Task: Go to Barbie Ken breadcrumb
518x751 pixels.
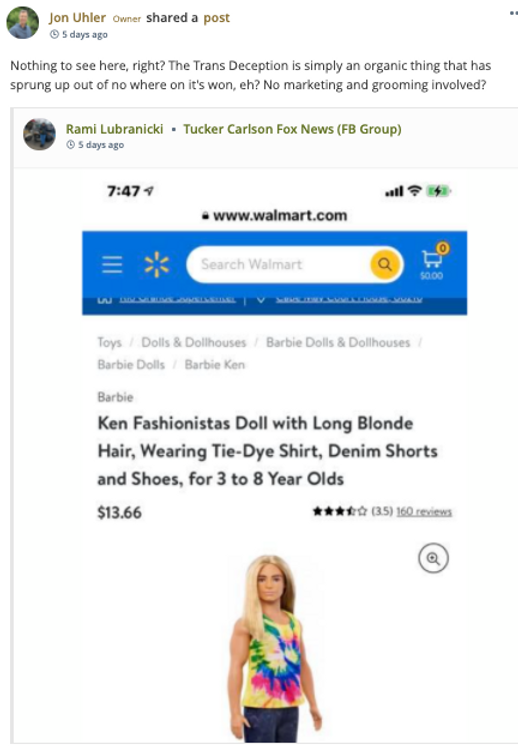Action: click(x=214, y=364)
